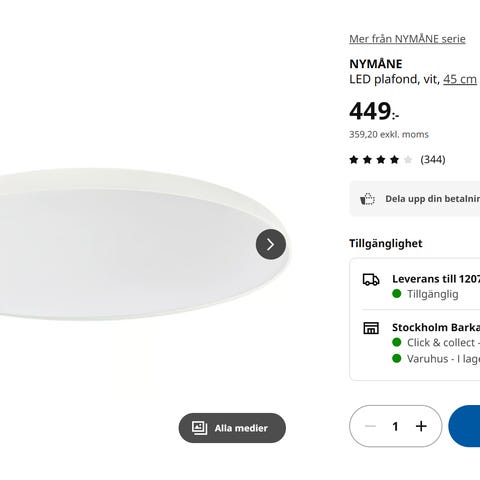The height and width of the screenshot is (480, 480).
Task: Open Dela upp din betalning option
Action: 415,199
